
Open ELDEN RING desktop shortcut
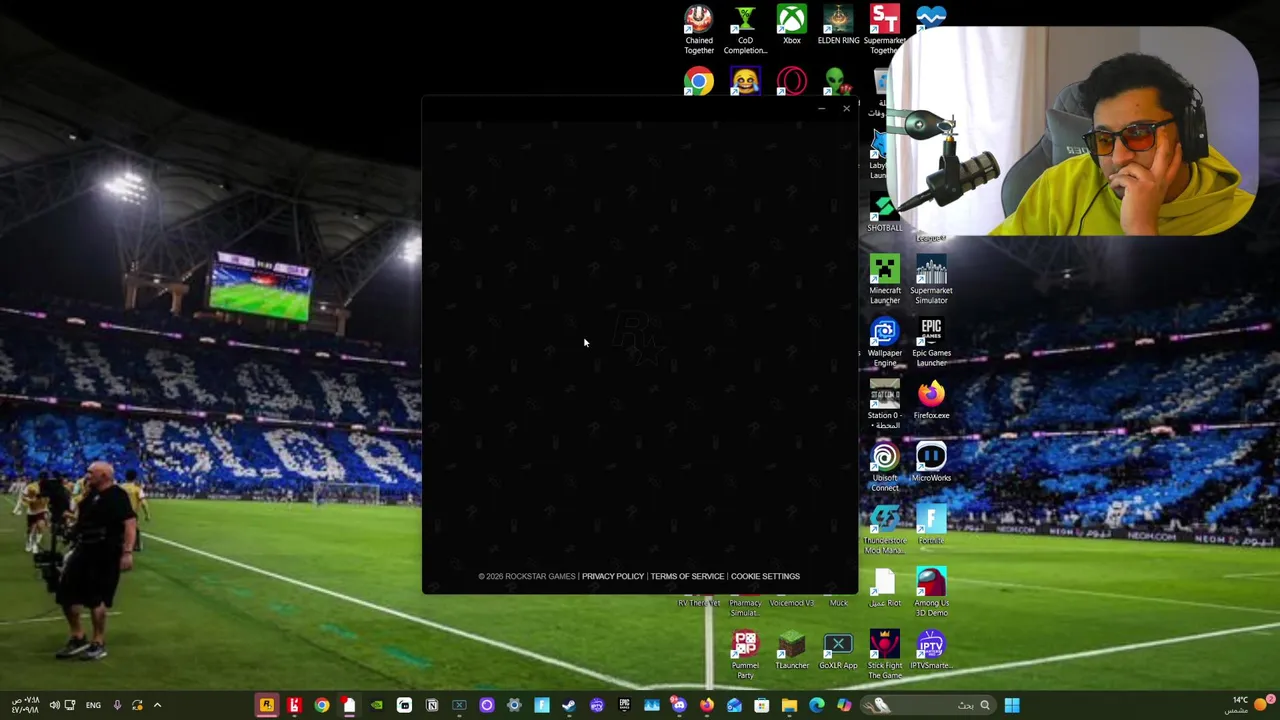point(838,25)
